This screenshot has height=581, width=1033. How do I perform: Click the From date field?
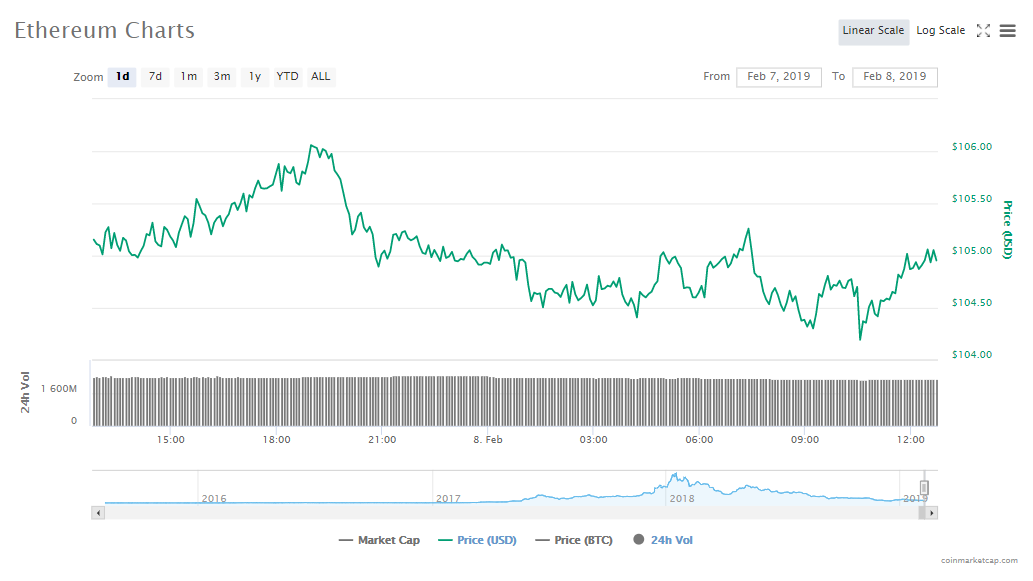pos(779,77)
